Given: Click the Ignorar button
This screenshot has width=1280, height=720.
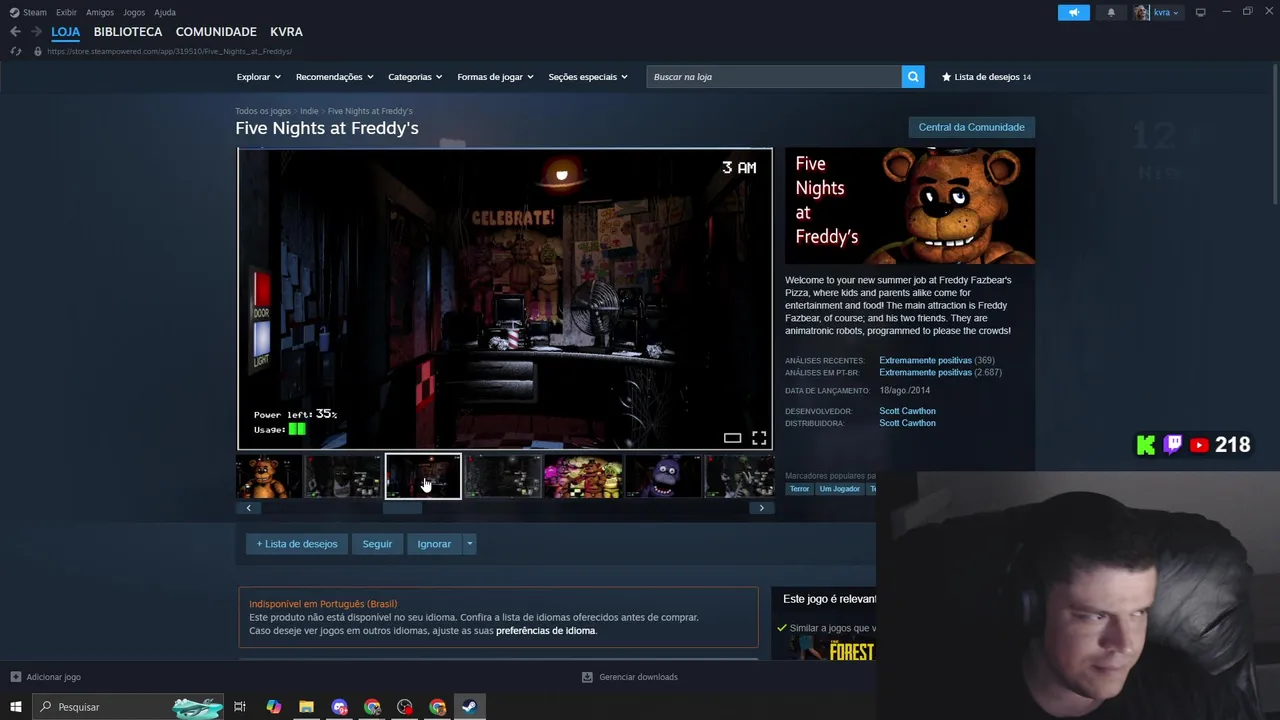Looking at the screenshot, I should point(434,544).
